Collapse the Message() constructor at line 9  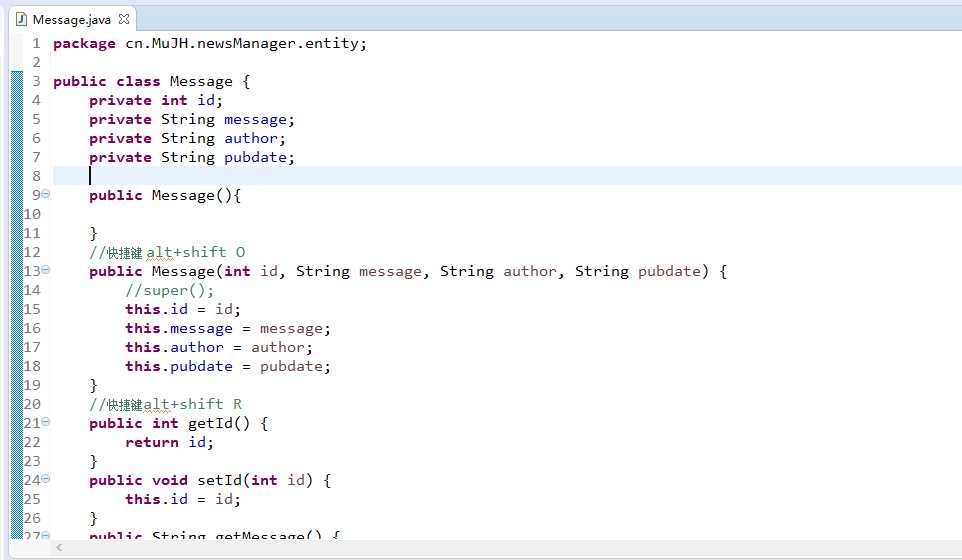point(45,194)
